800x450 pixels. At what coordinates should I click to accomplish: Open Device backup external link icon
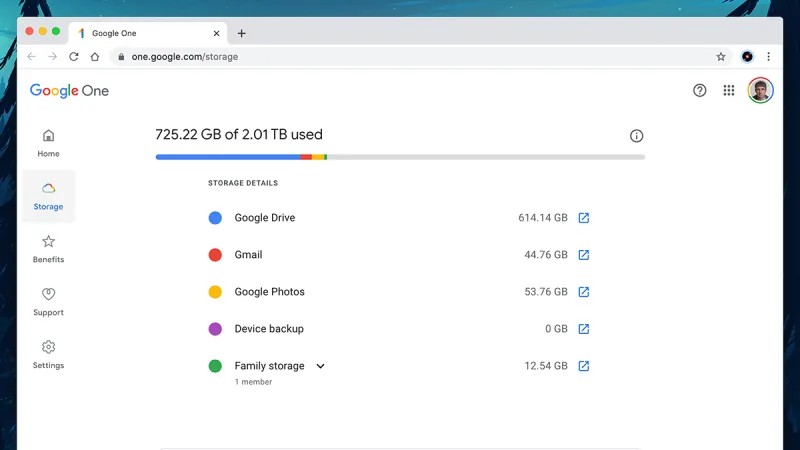pos(584,329)
